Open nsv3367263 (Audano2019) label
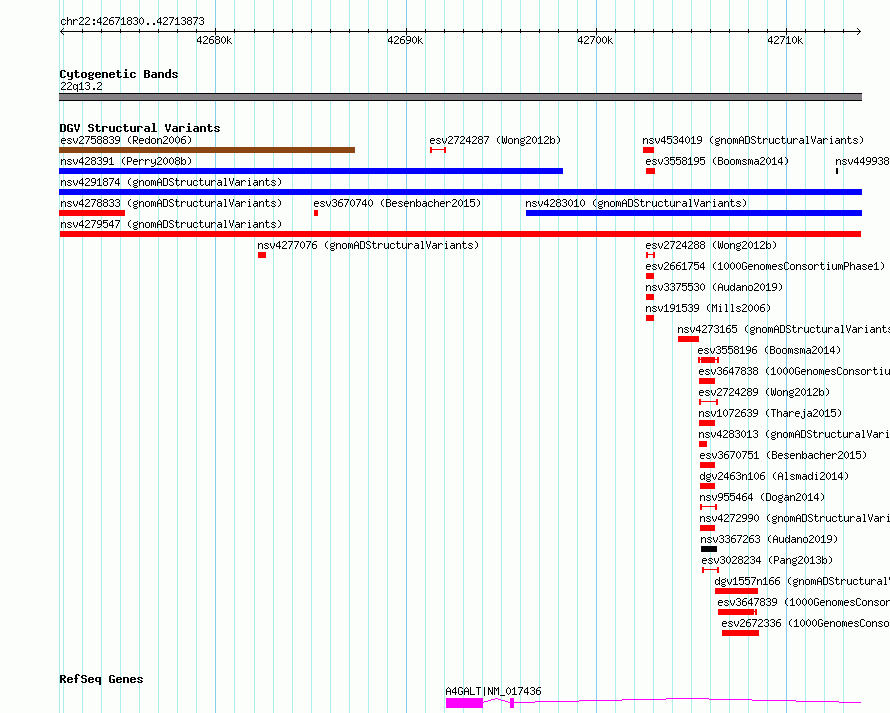This screenshot has width=890, height=713. click(769, 539)
